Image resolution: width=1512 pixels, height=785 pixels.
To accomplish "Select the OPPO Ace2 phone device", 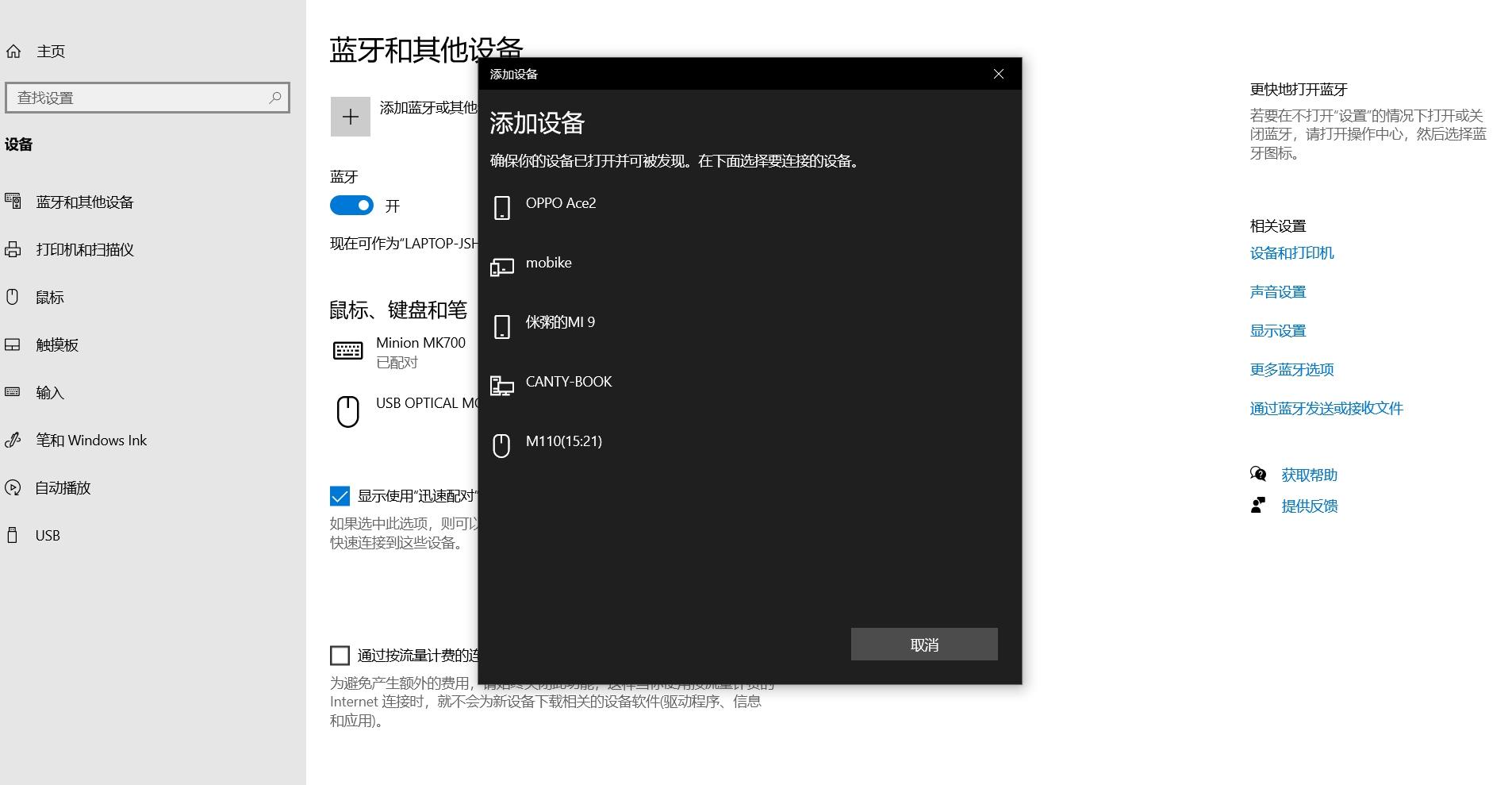I will (x=561, y=204).
